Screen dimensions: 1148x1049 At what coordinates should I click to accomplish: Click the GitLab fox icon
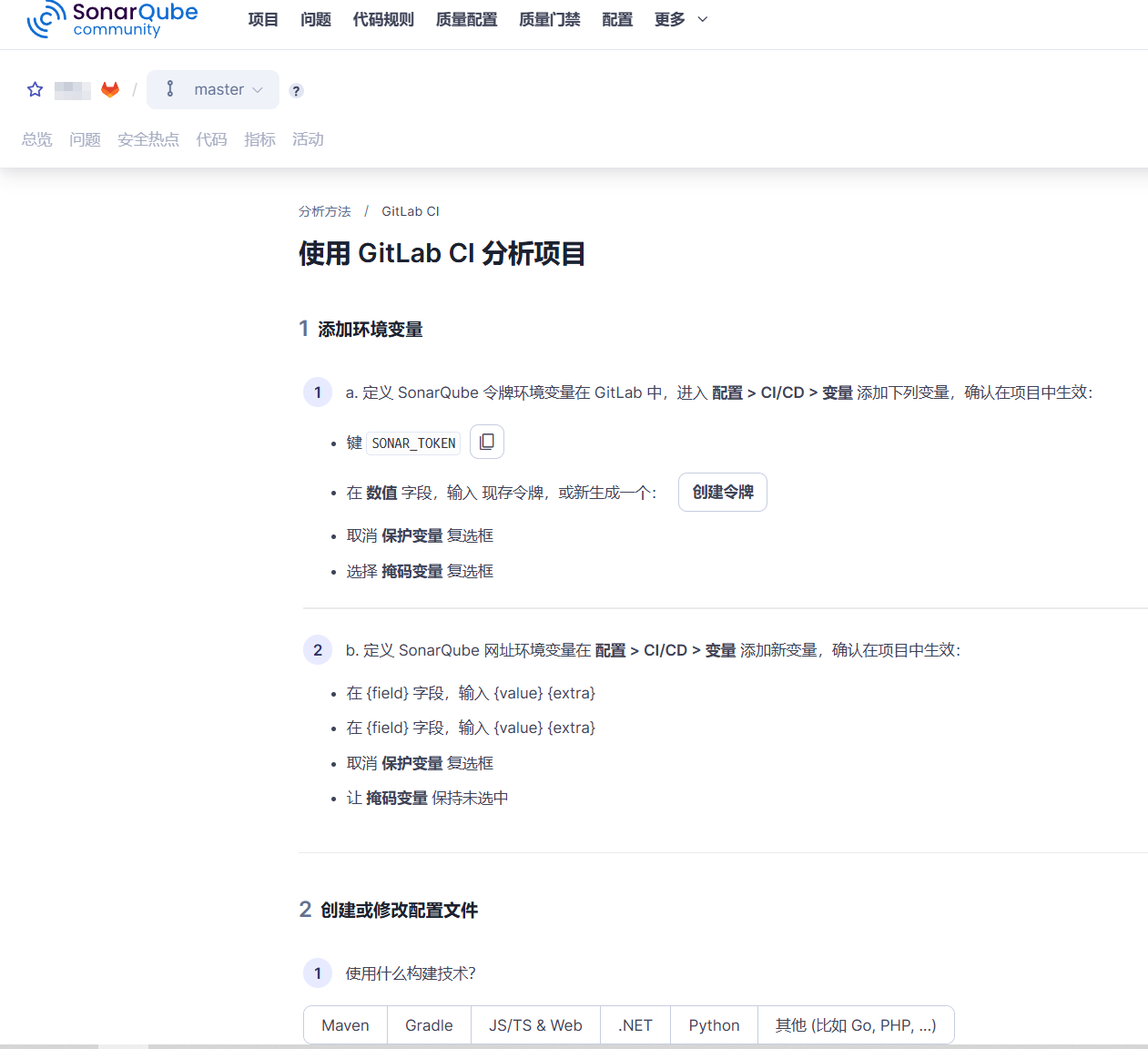pyautogui.click(x=110, y=89)
